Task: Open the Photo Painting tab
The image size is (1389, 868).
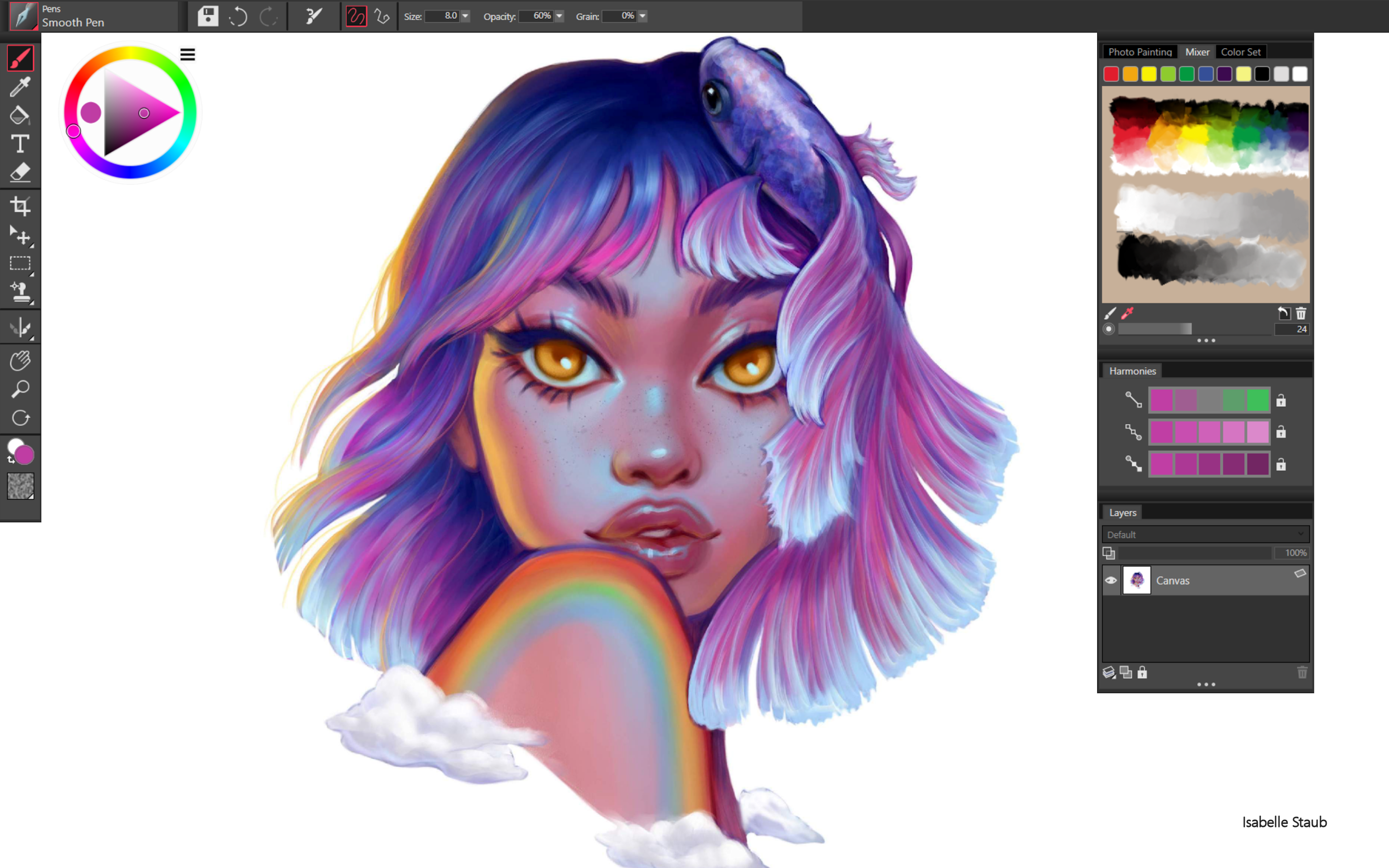Action: coord(1139,52)
